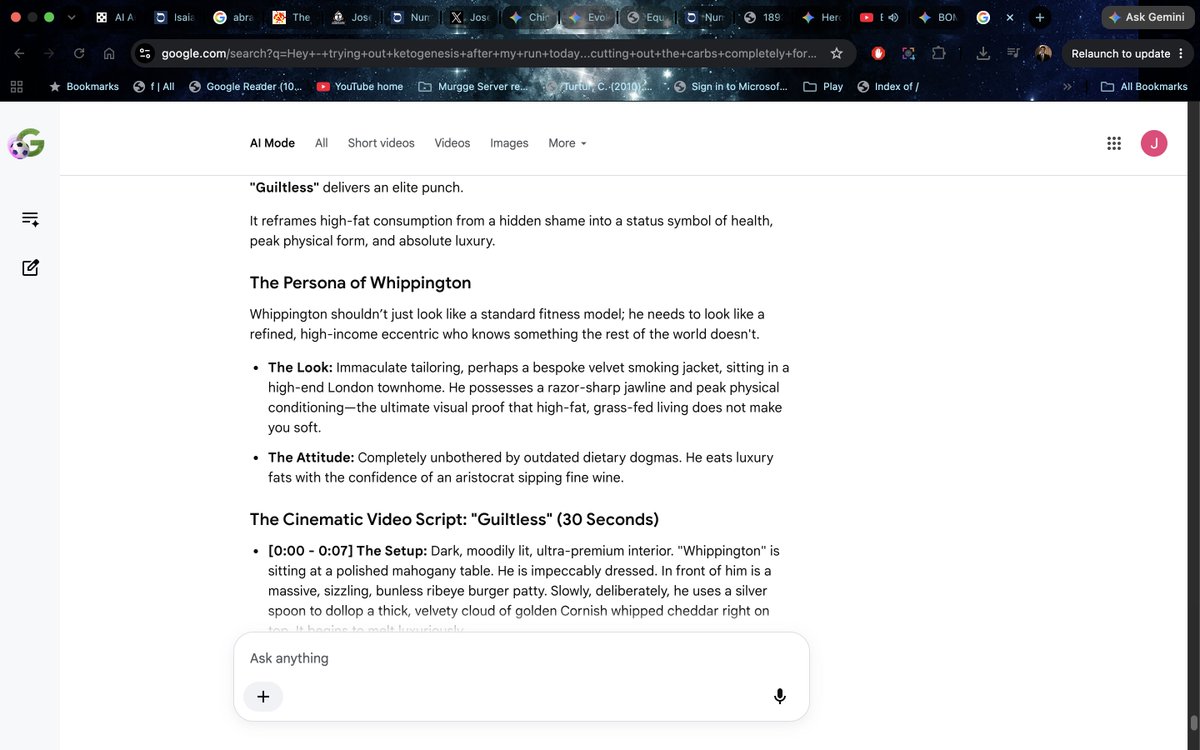Open the media controls playlist icon
This screenshot has height=750, width=1200.
tap(1014, 53)
